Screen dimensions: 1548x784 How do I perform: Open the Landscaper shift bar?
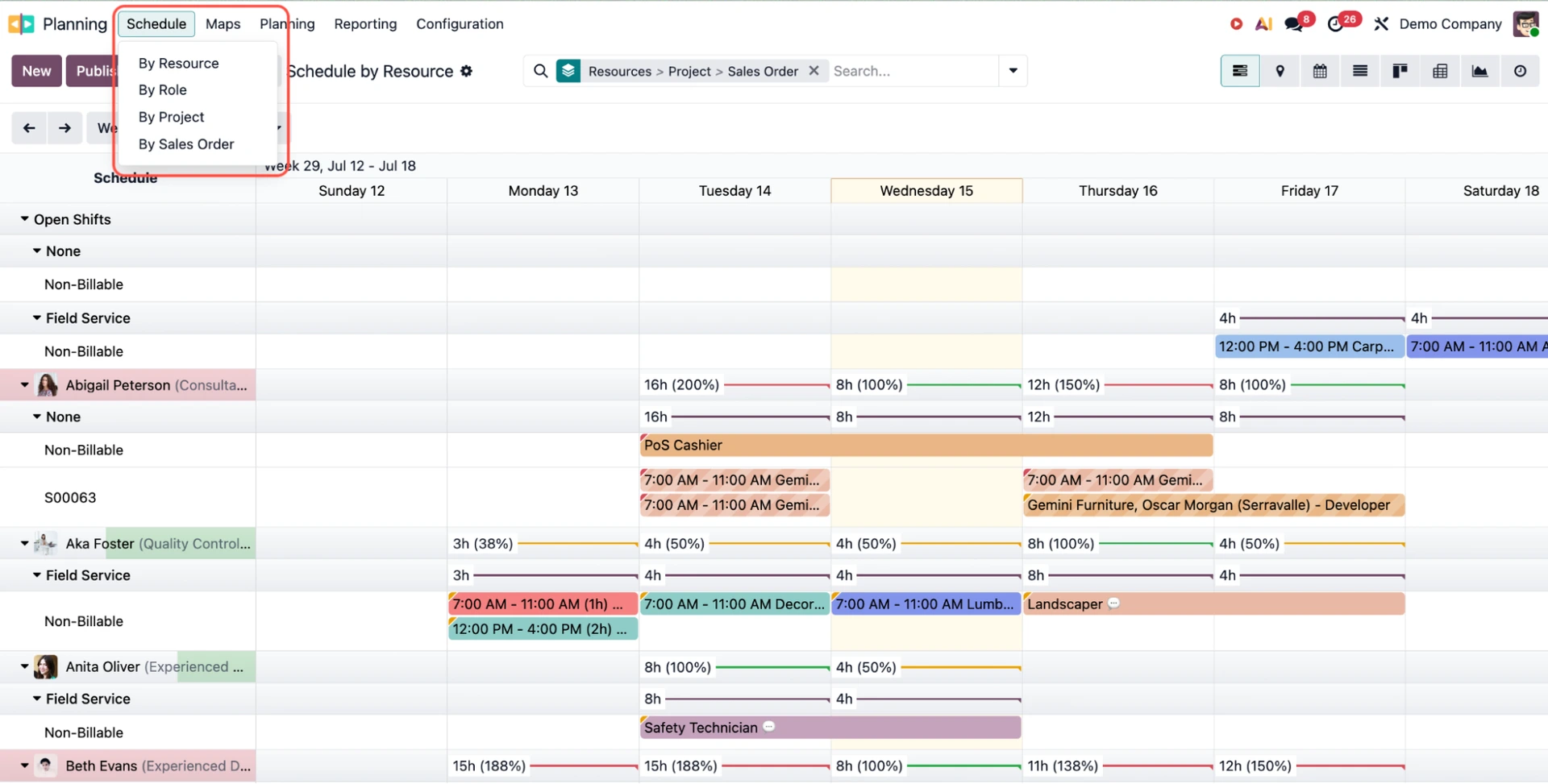(x=1214, y=604)
